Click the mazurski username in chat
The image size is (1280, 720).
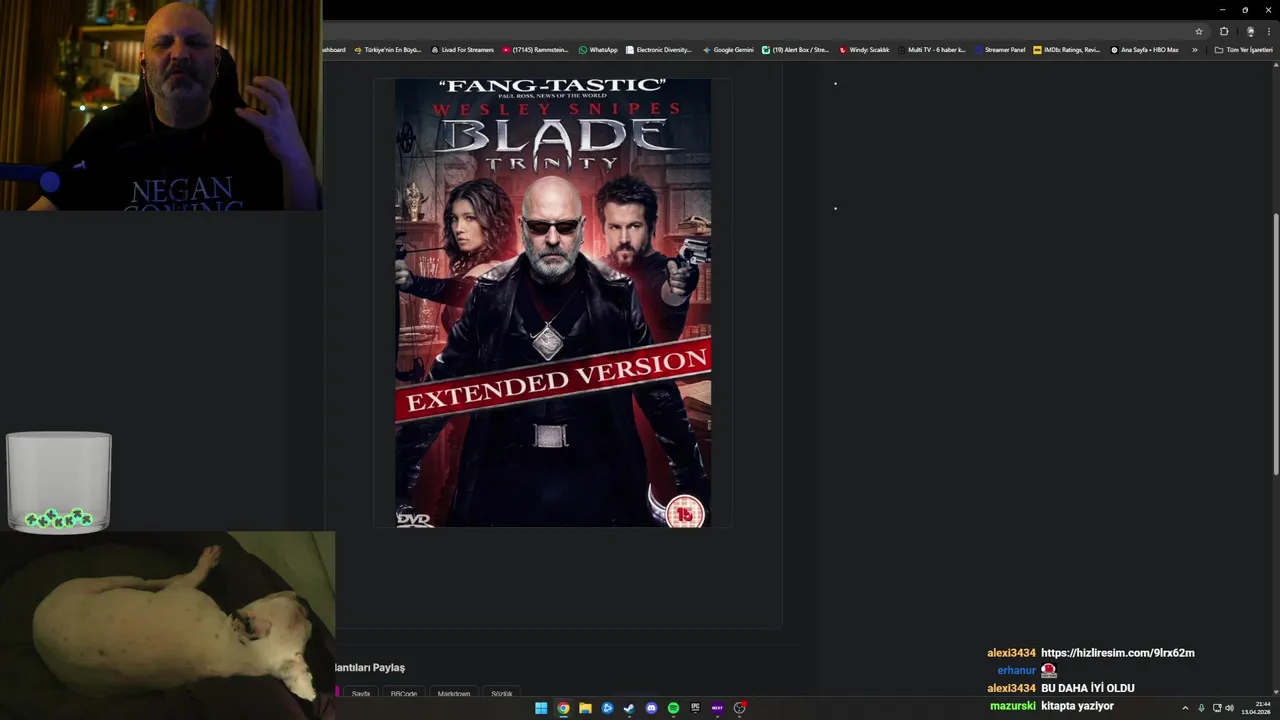[x=1013, y=706]
